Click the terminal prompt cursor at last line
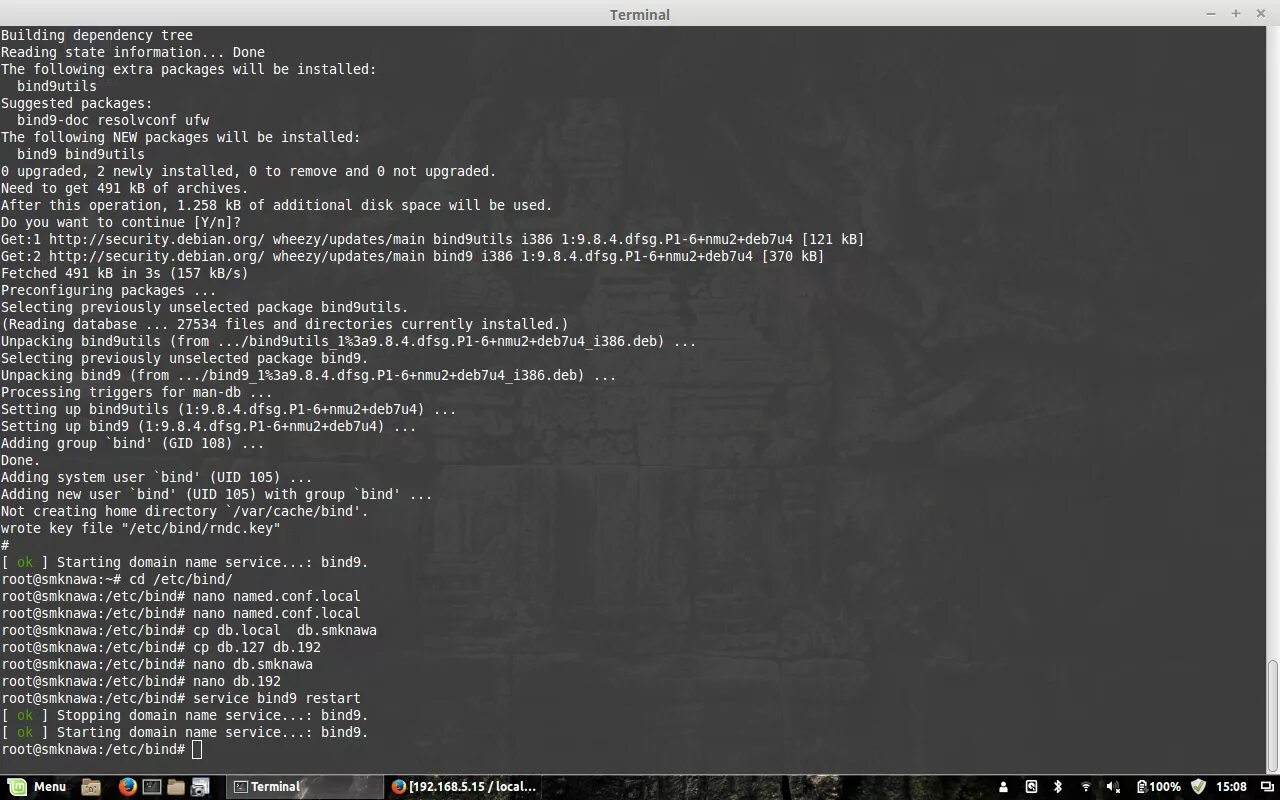The width and height of the screenshot is (1280, 800). click(x=197, y=749)
